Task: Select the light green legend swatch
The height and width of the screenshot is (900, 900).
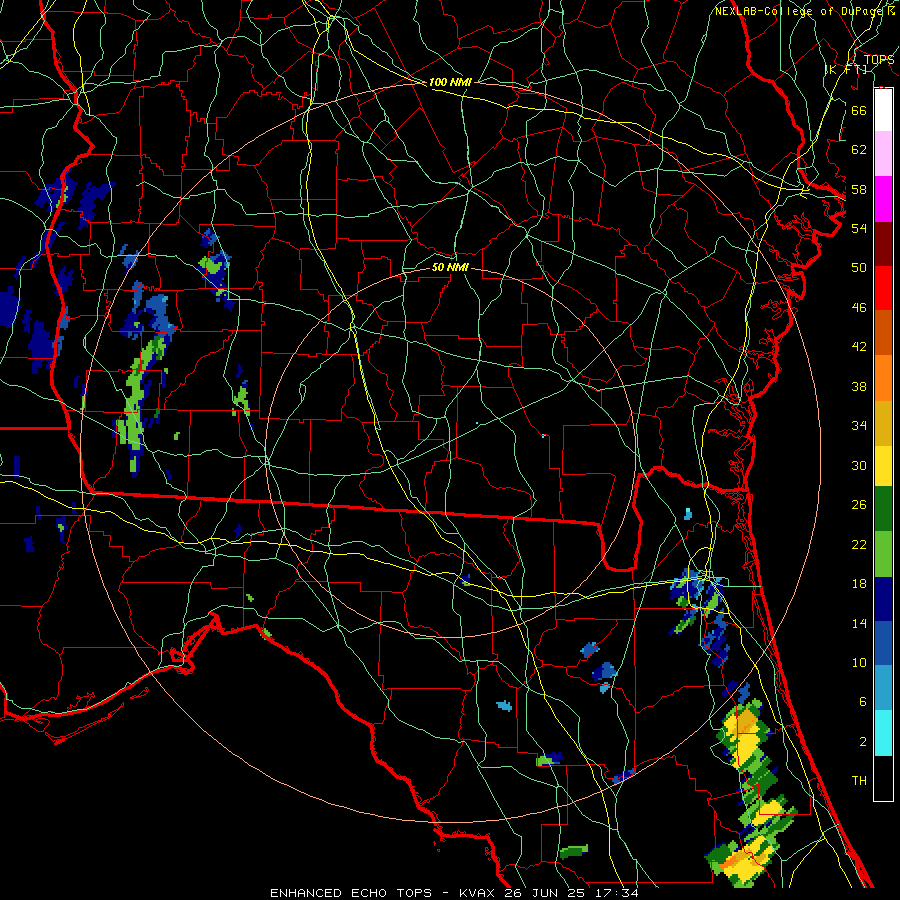Action: [883, 554]
